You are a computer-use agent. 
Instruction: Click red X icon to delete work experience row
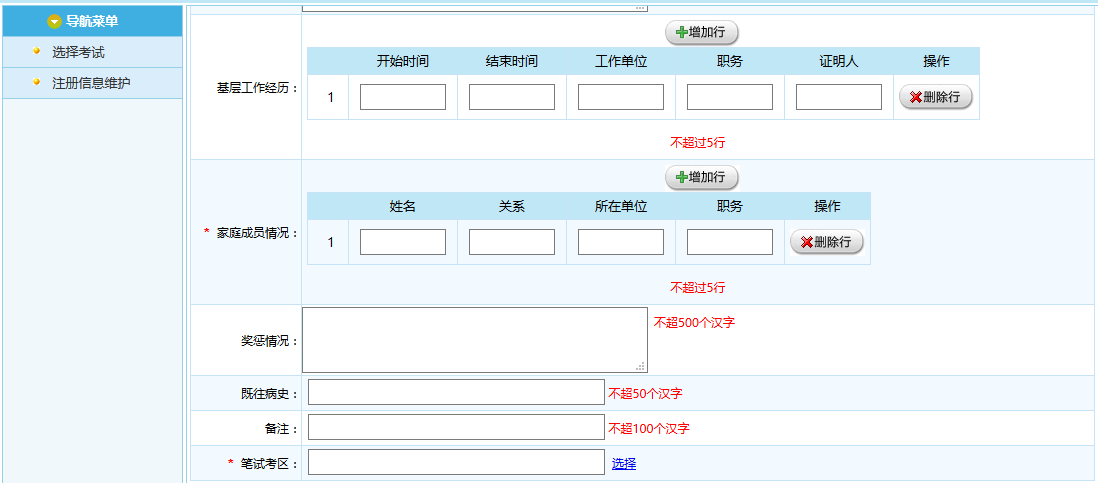915,98
